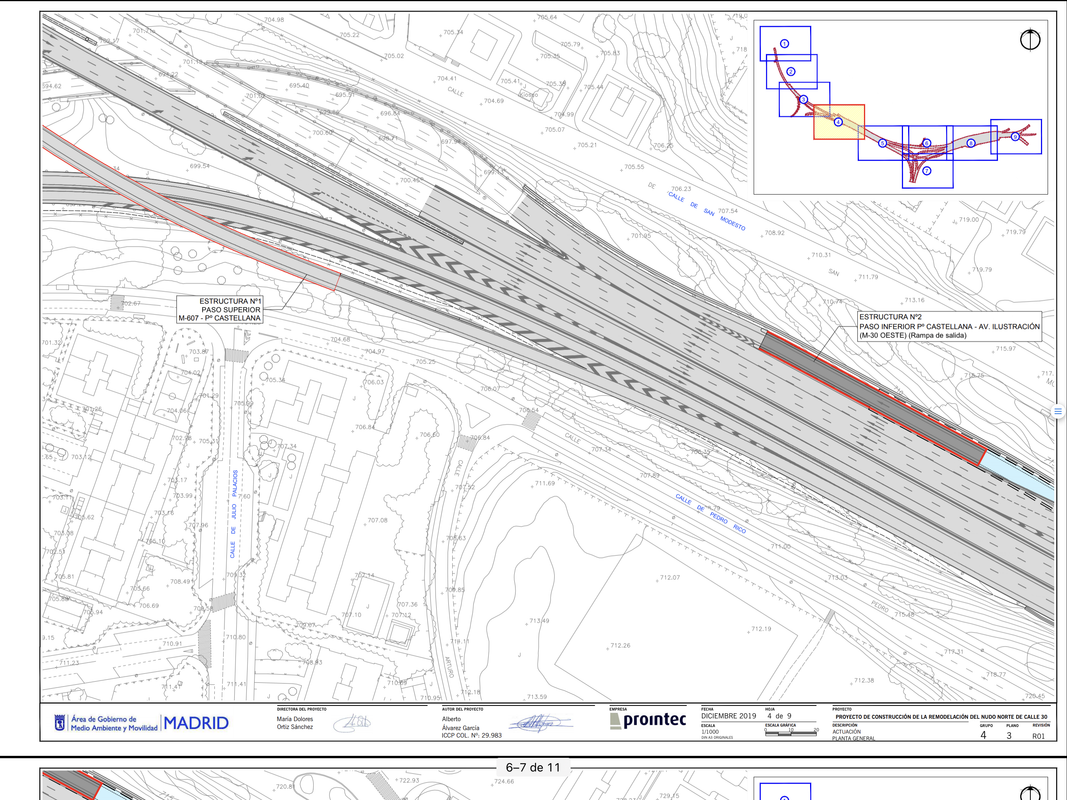Image resolution: width=1067 pixels, height=800 pixels.
Task: Click elevation label '719.00'
Action: click(x=968, y=220)
